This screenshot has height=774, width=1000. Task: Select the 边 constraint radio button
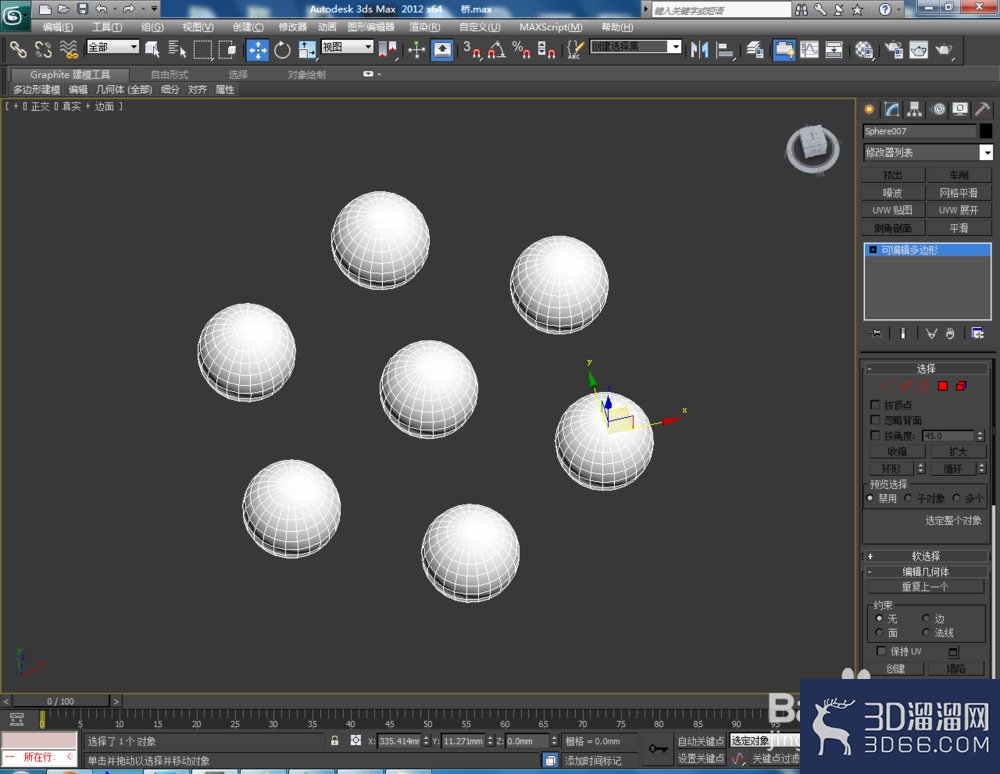(925, 618)
